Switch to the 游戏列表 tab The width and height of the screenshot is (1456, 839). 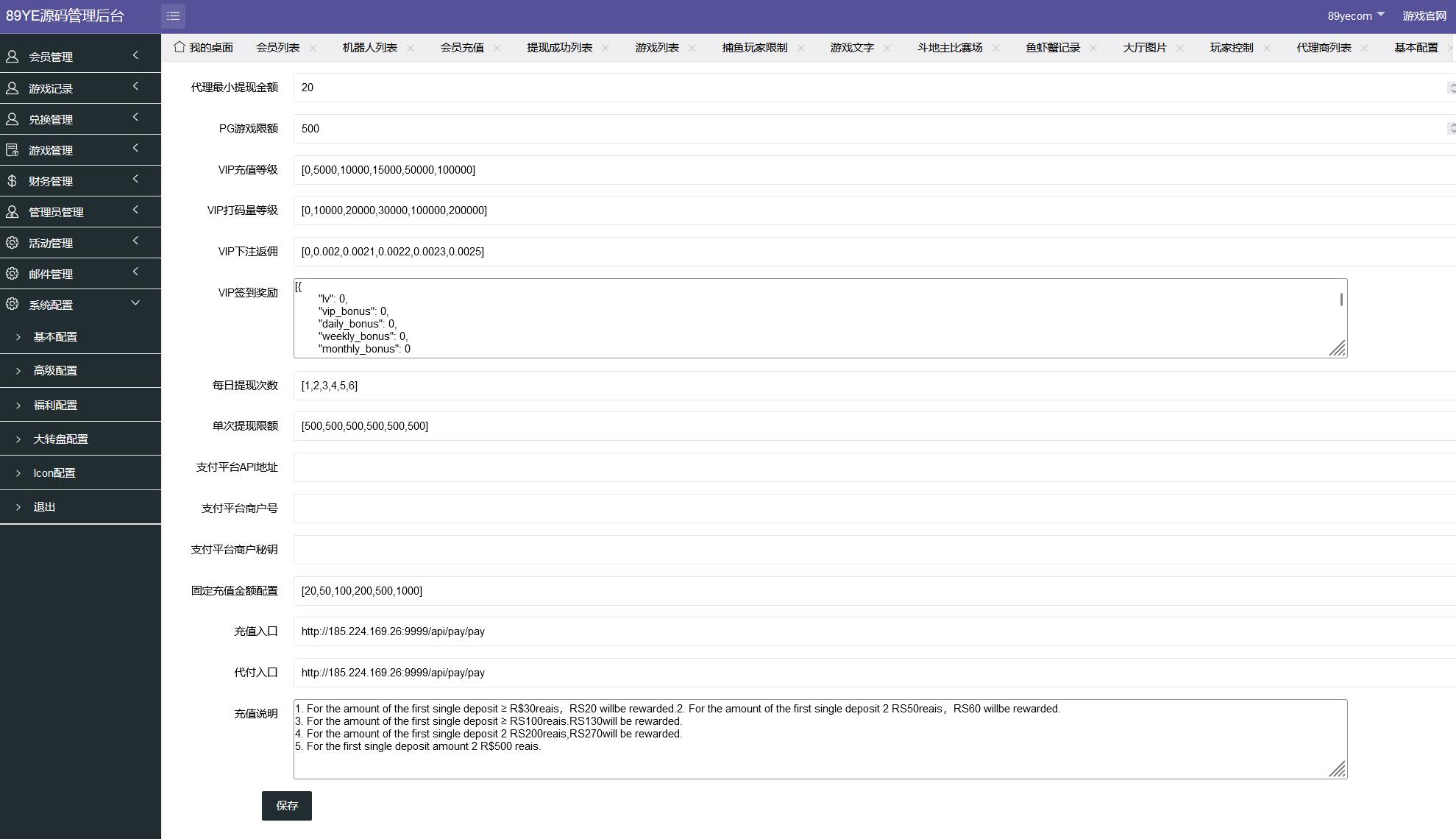(x=657, y=47)
